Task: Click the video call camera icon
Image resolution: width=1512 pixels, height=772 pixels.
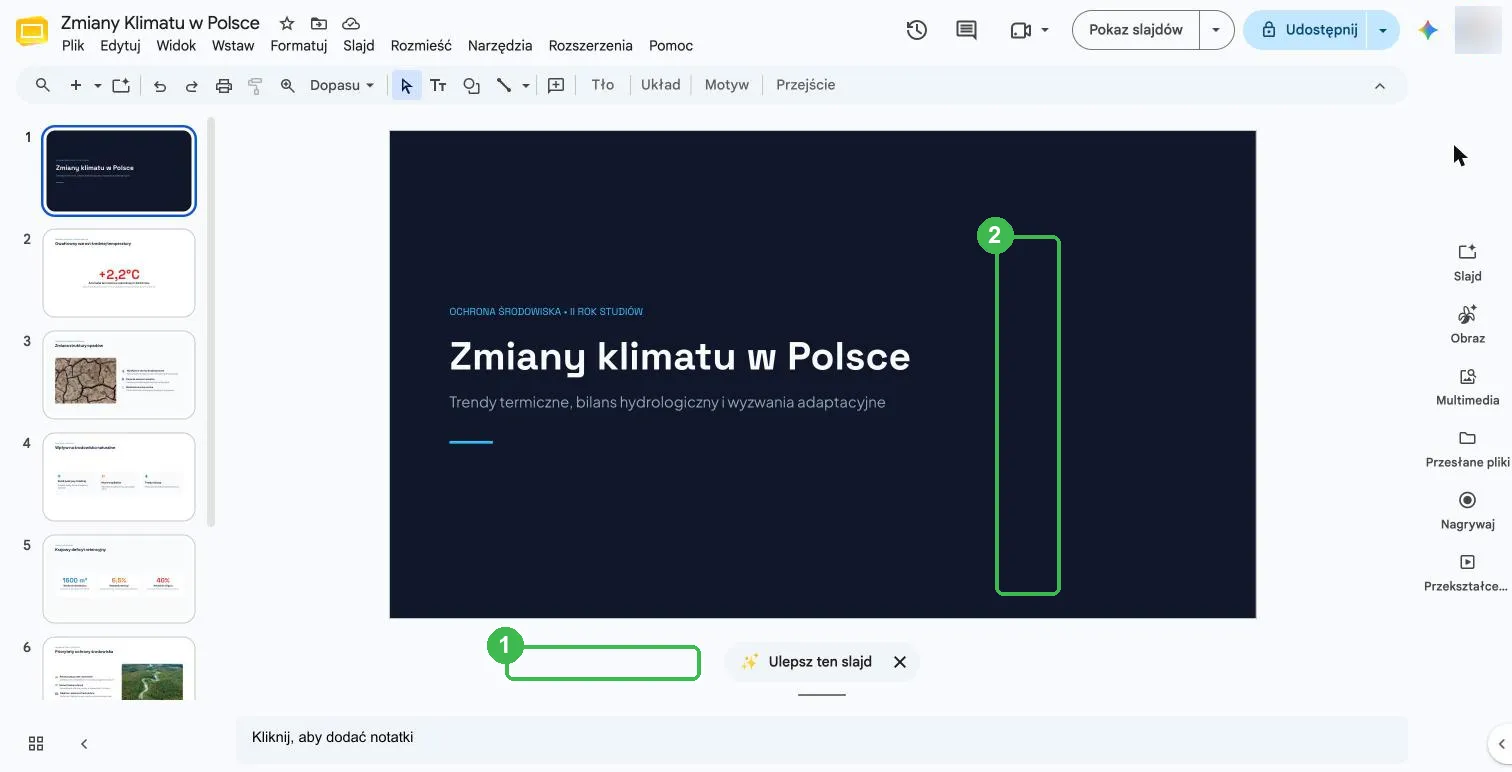Action: 1020,30
